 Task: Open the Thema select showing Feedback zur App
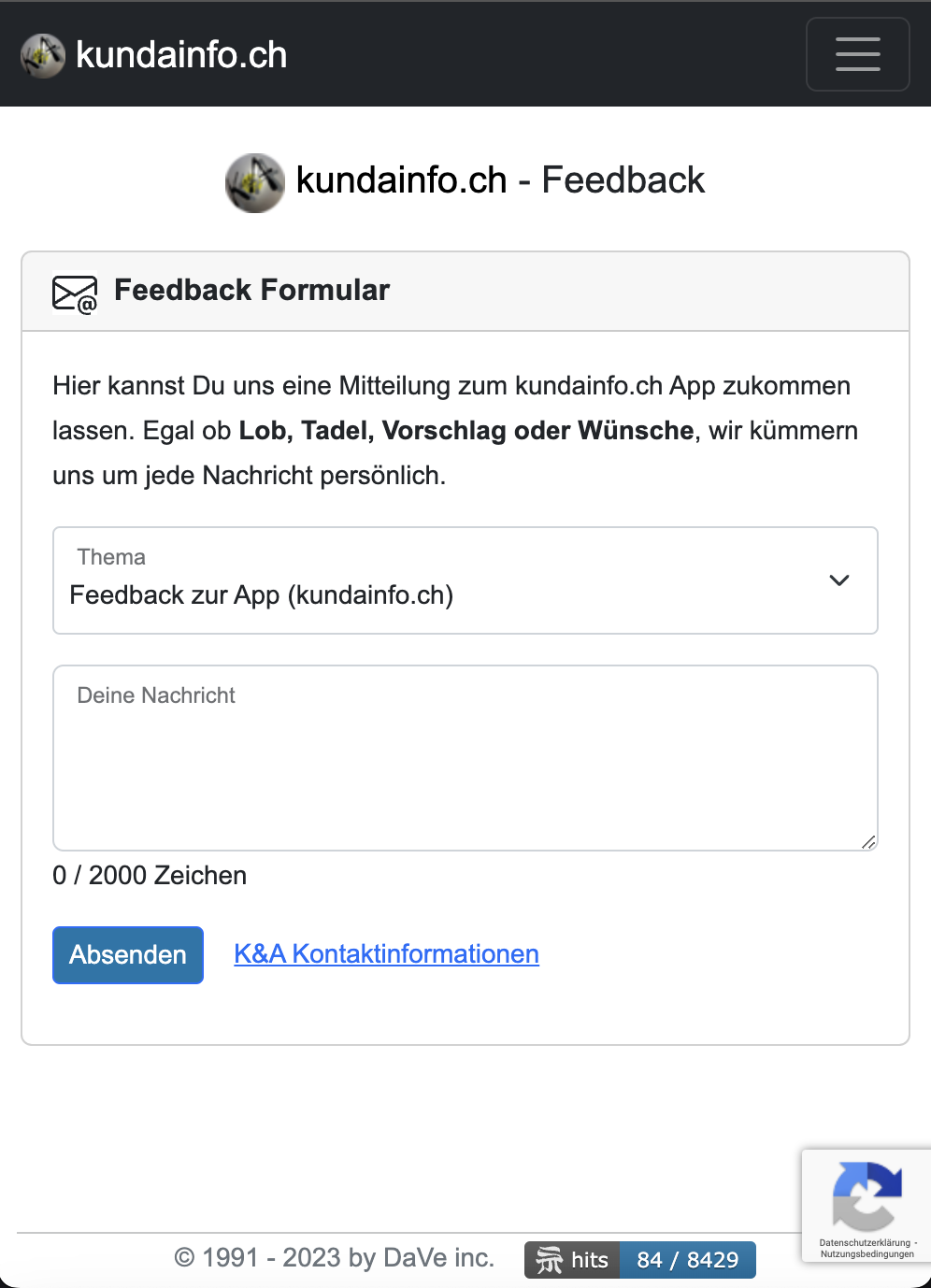pos(465,580)
